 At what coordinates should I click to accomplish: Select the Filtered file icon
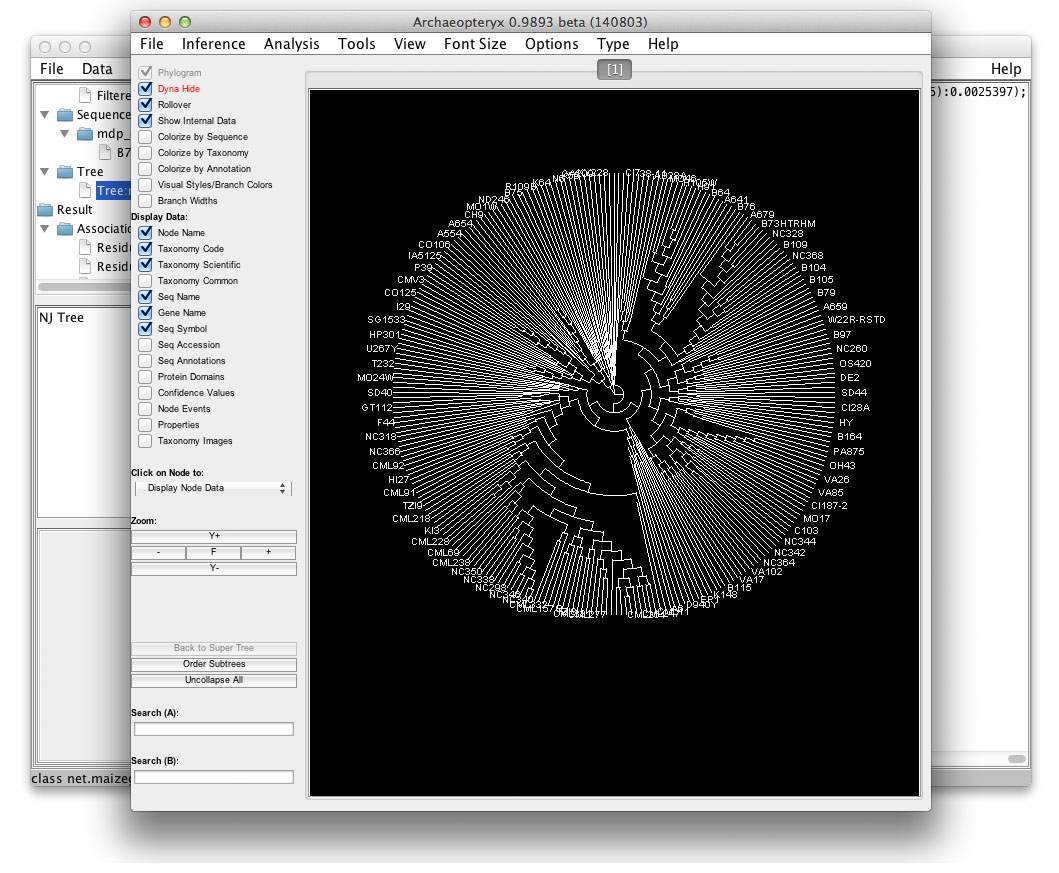pos(85,95)
